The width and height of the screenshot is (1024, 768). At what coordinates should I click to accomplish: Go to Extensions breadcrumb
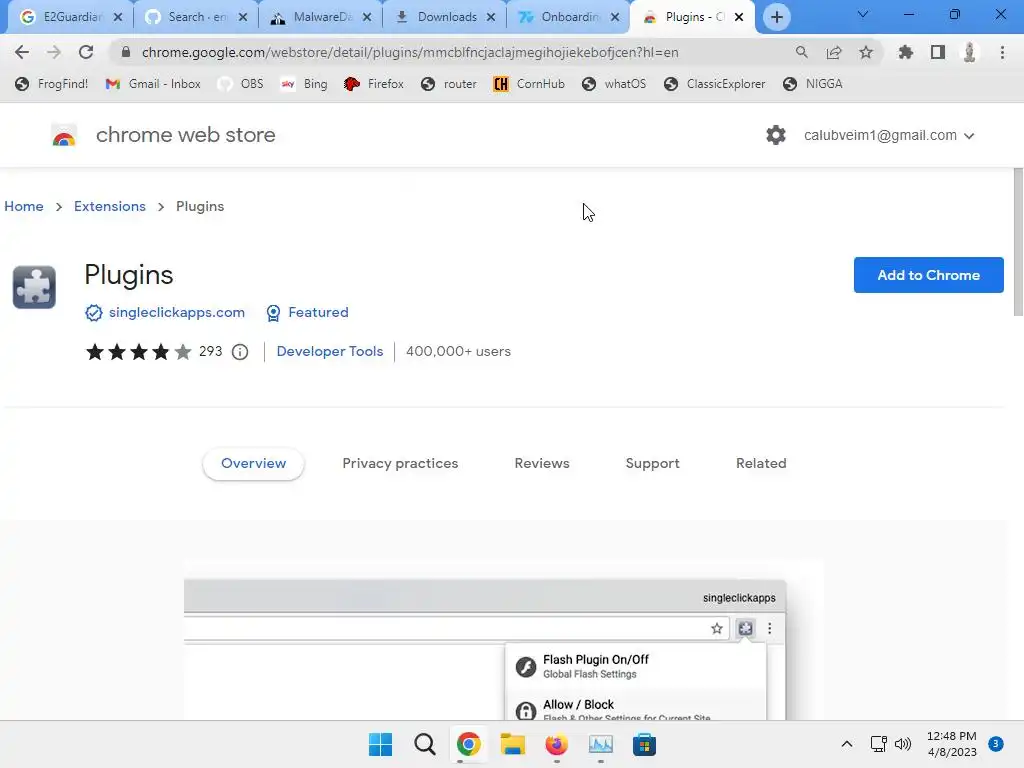click(110, 206)
